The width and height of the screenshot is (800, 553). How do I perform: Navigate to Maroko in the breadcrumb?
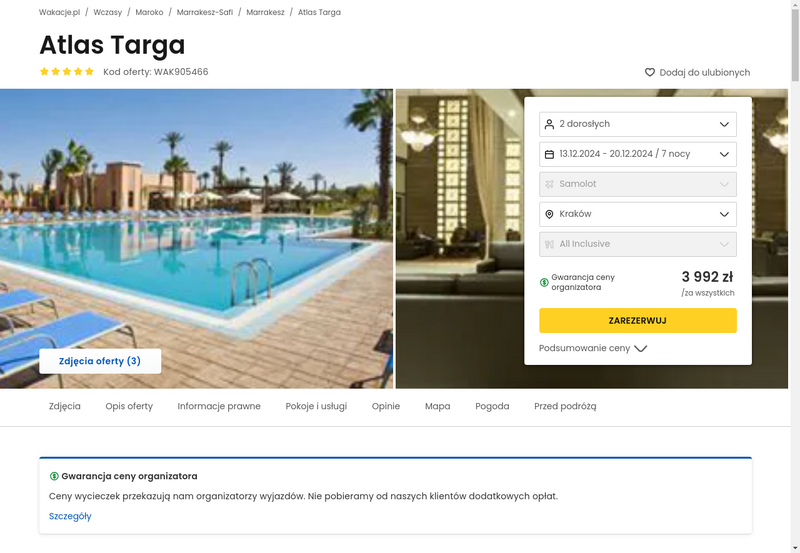pyautogui.click(x=149, y=12)
